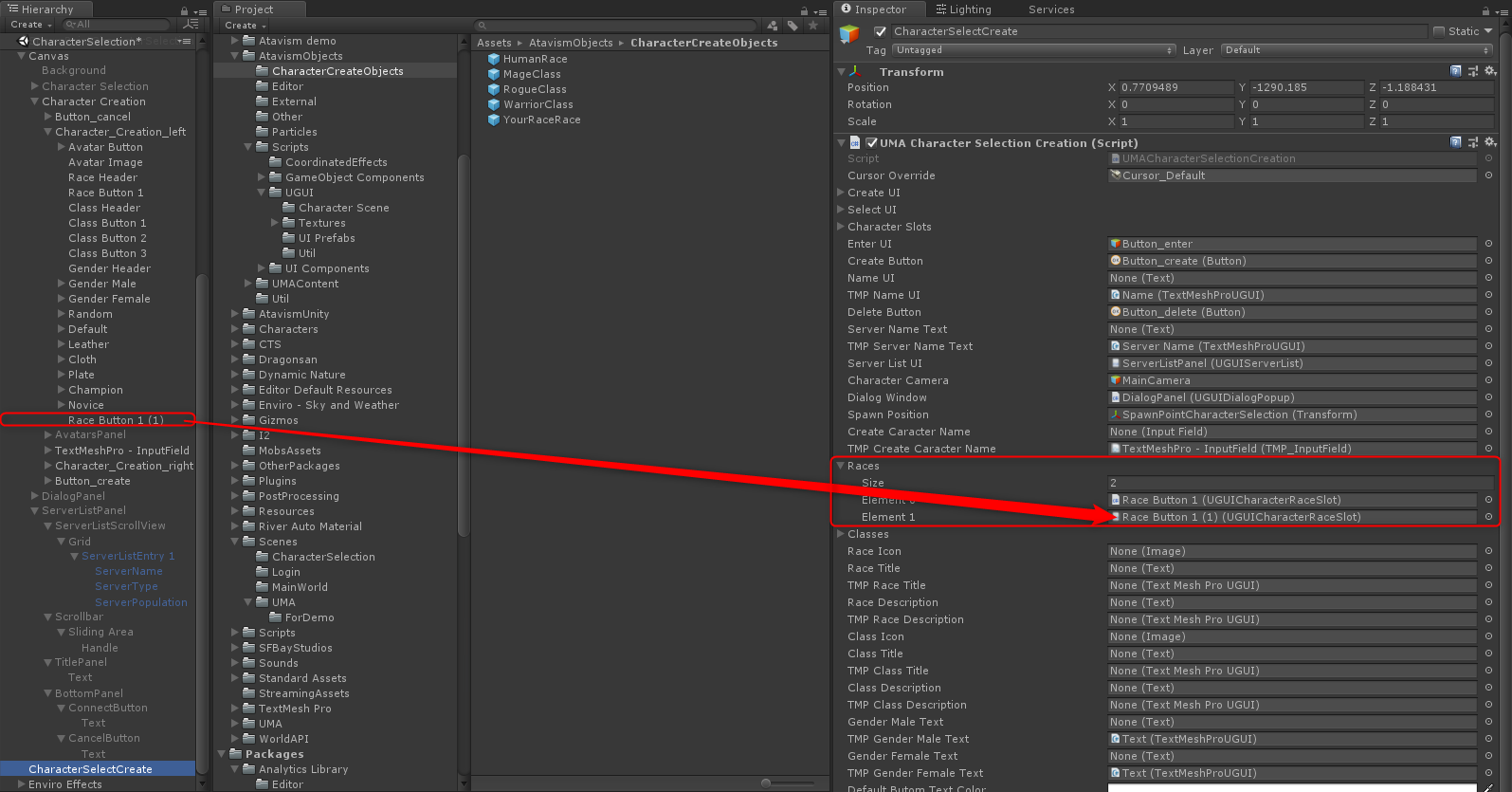Open the Tag dropdown showing Untagged
Image resolution: width=1512 pixels, height=792 pixels.
[x=1033, y=50]
